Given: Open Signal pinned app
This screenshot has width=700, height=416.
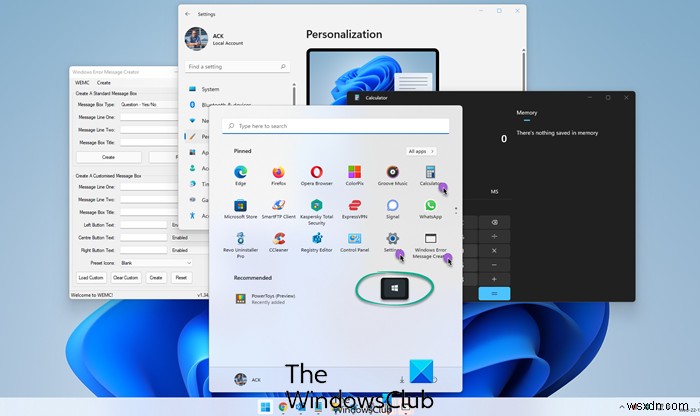Looking at the screenshot, I should (392, 208).
